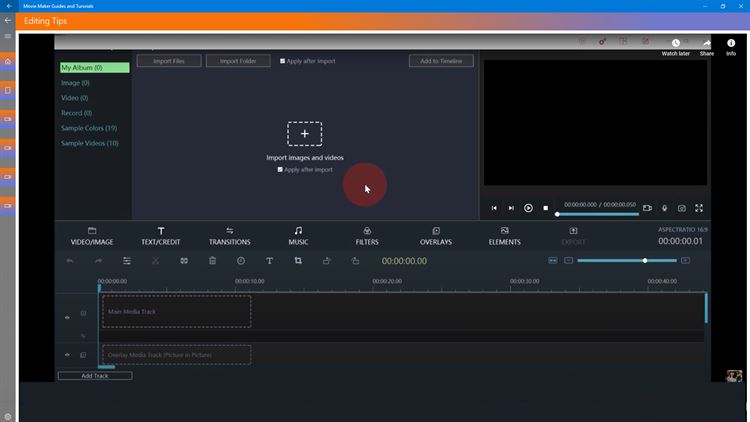
Task: Select the My Album (0) category
Action: (94, 68)
